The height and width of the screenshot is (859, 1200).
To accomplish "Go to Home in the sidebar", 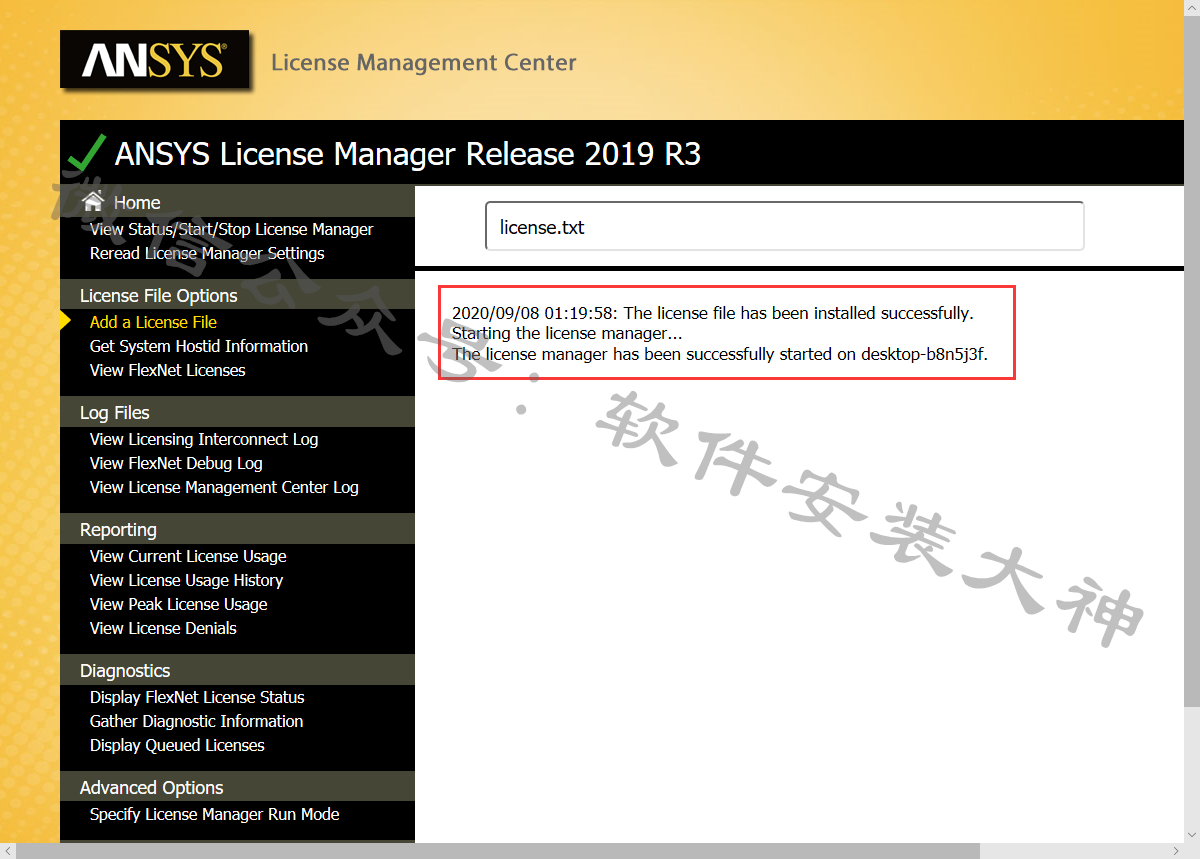I will tap(137, 203).
